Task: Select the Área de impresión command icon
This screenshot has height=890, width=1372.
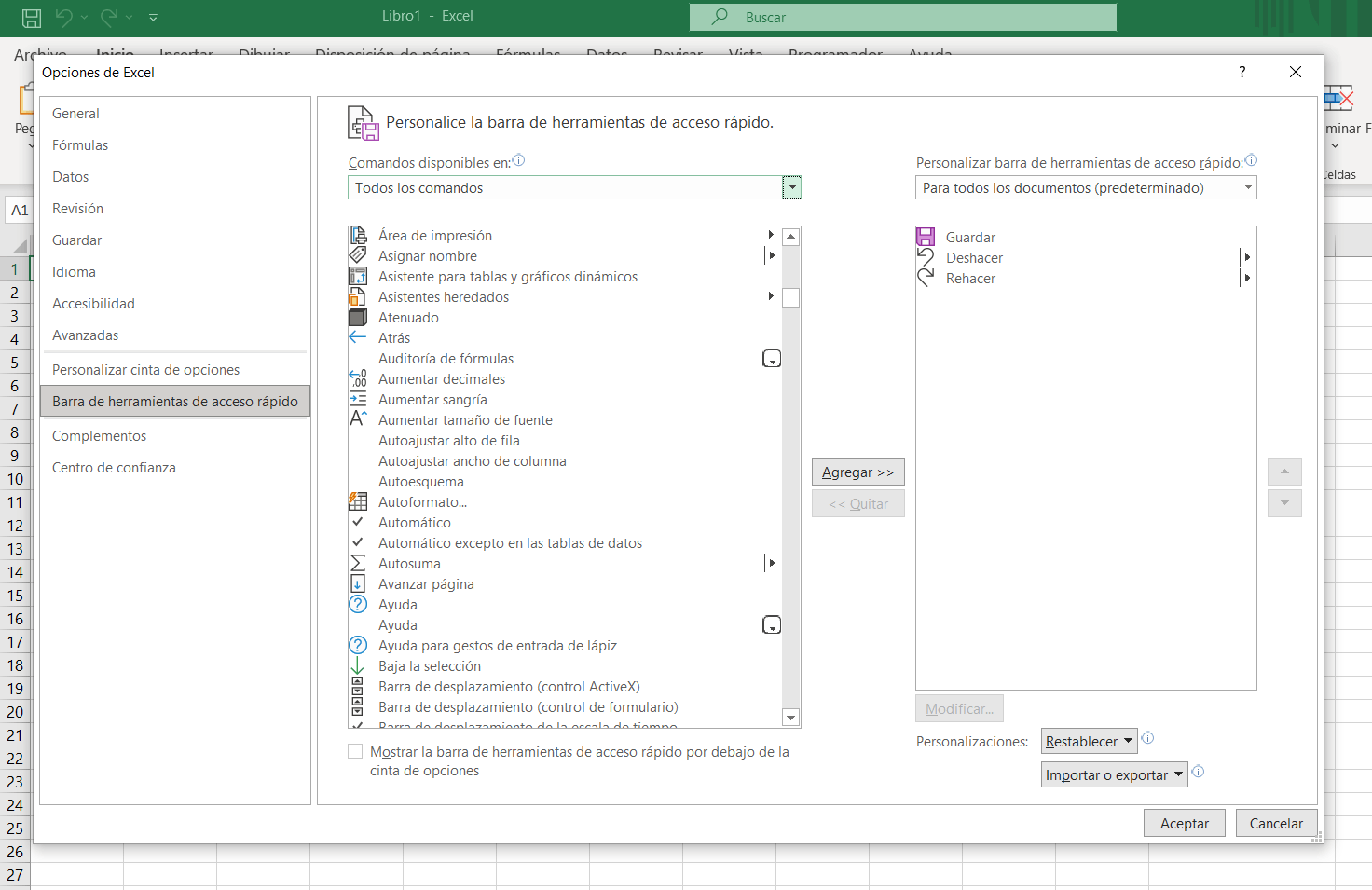Action: (358, 236)
